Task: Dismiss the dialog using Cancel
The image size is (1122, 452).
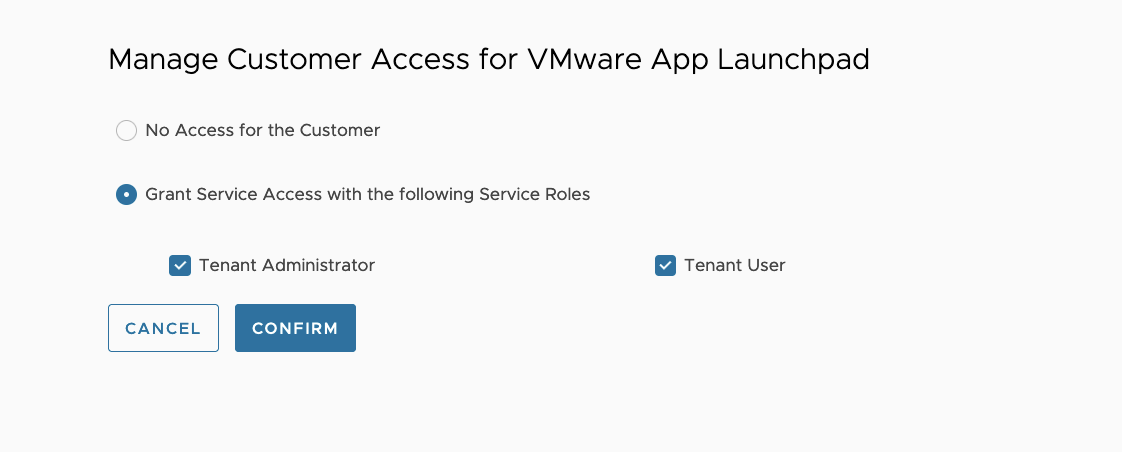Action: [163, 328]
